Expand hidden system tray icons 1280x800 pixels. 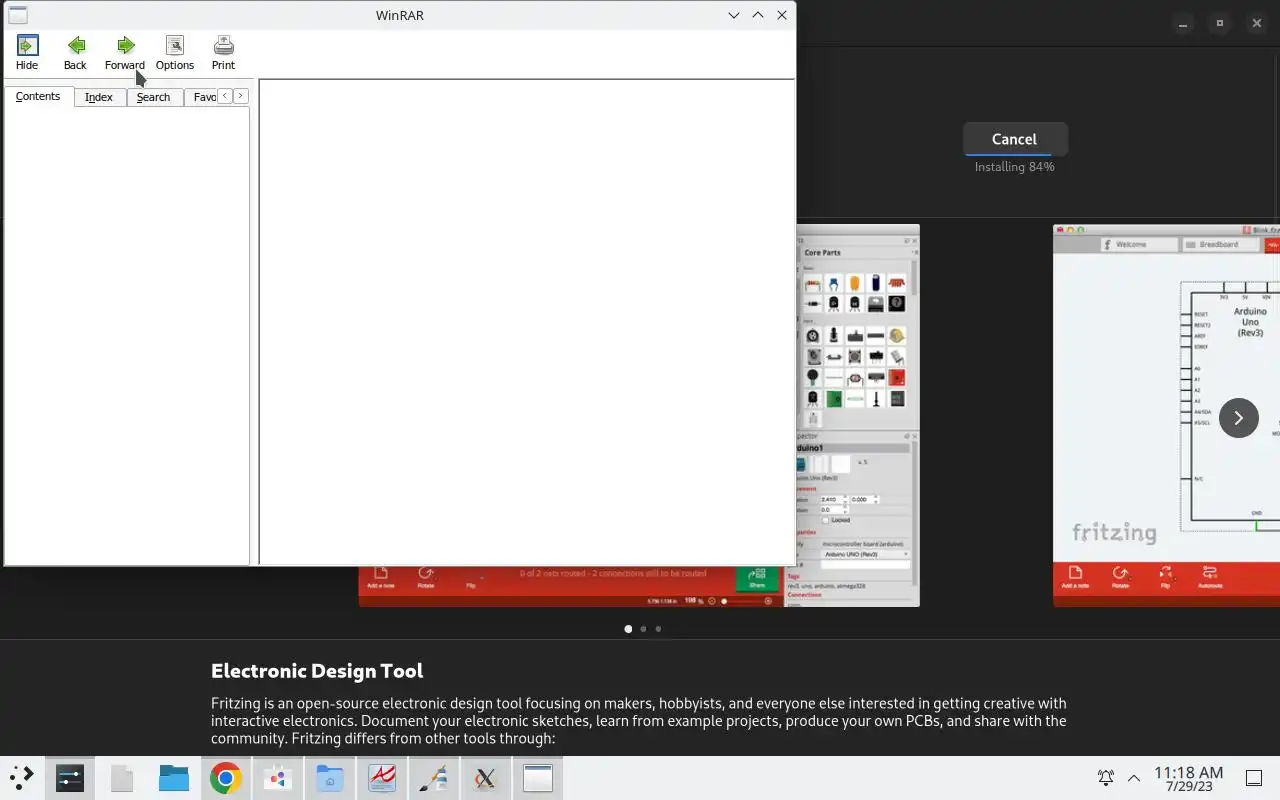coord(1134,778)
